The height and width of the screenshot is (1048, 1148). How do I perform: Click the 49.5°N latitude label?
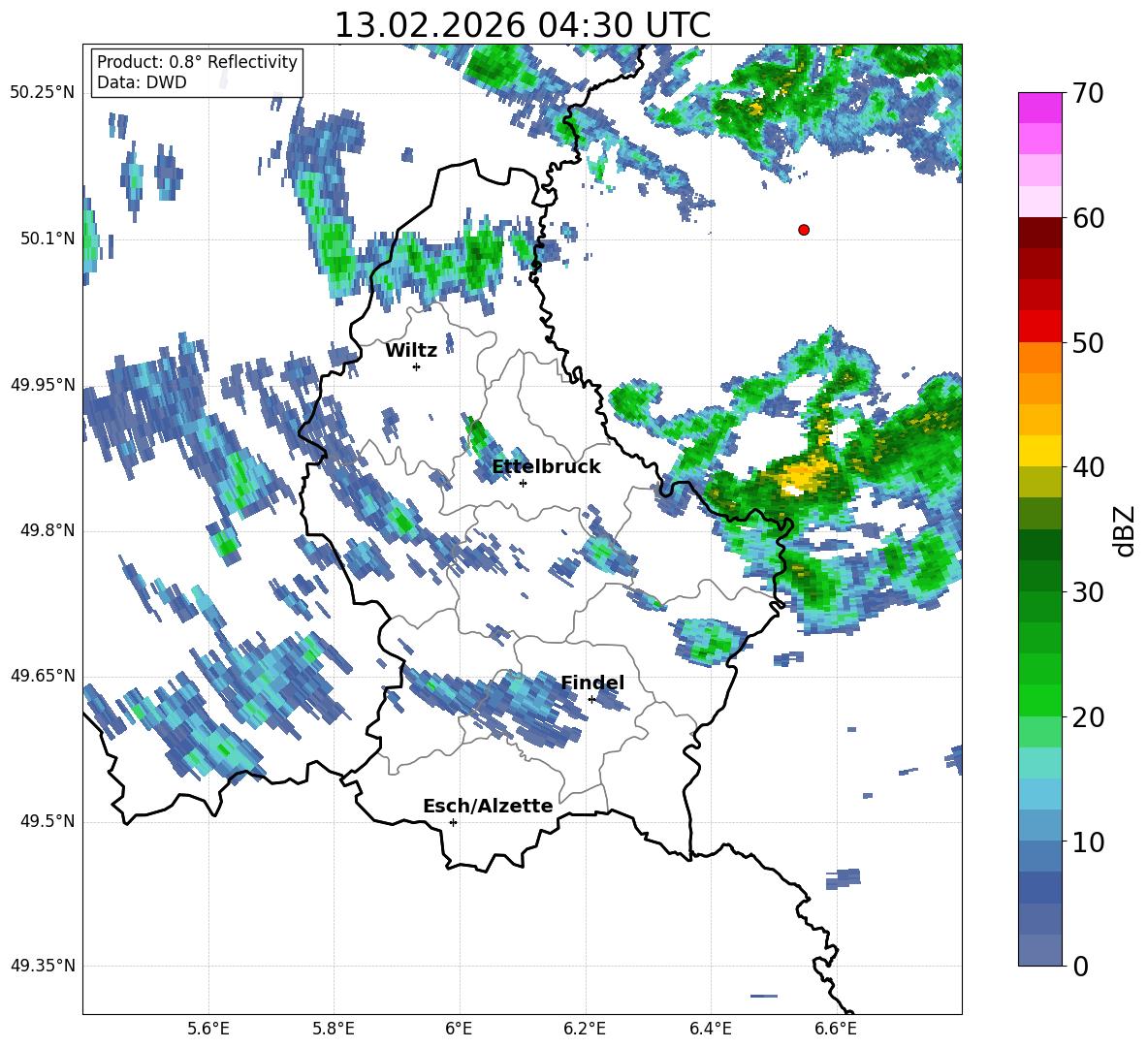tap(48, 821)
